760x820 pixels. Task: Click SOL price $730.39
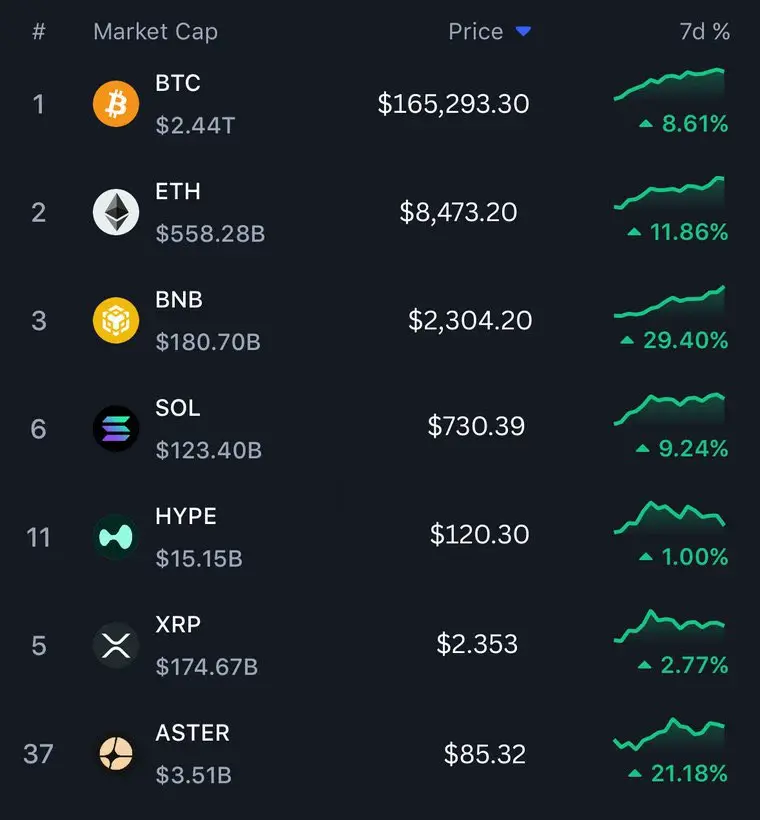[x=476, y=426]
